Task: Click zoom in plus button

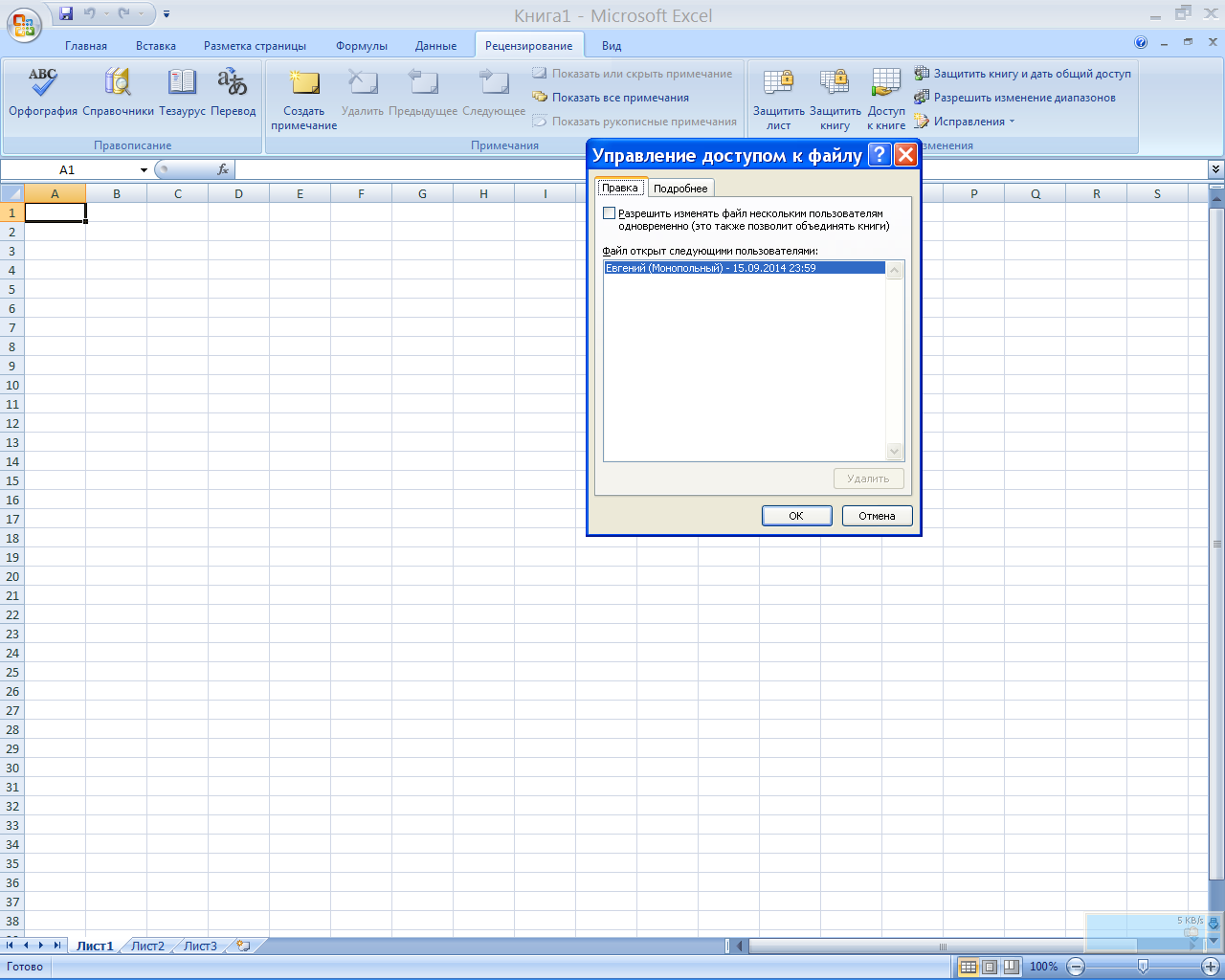Action: click(1211, 967)
